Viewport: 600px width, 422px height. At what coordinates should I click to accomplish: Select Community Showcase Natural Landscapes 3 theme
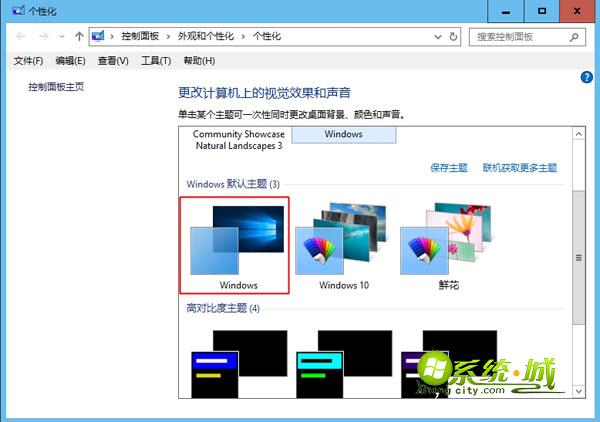click(x=239, y=140)
